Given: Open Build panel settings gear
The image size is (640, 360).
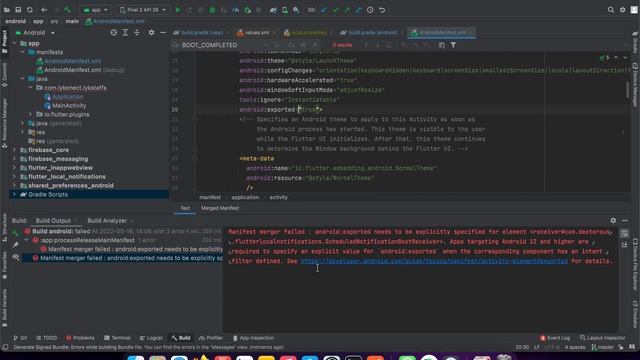Looking at the screenshot, I should click(613, 220).
